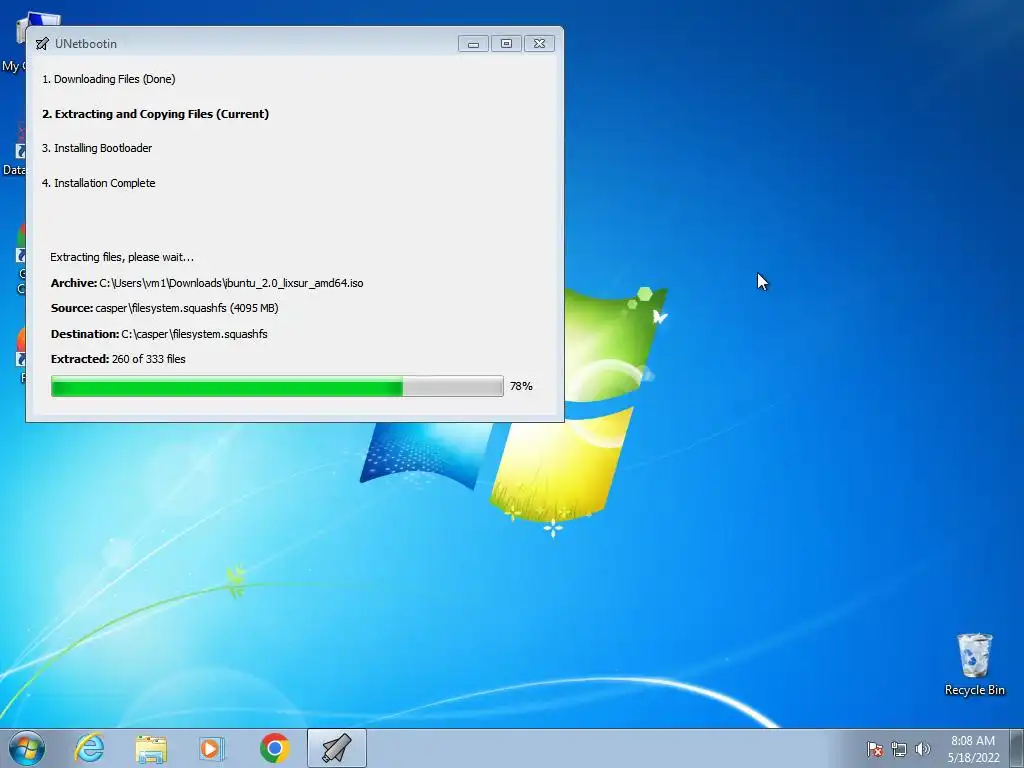The image size is (1024, 768).
Task: Select the UNetbootin taskbar button
Action: [x=336, y=748]
